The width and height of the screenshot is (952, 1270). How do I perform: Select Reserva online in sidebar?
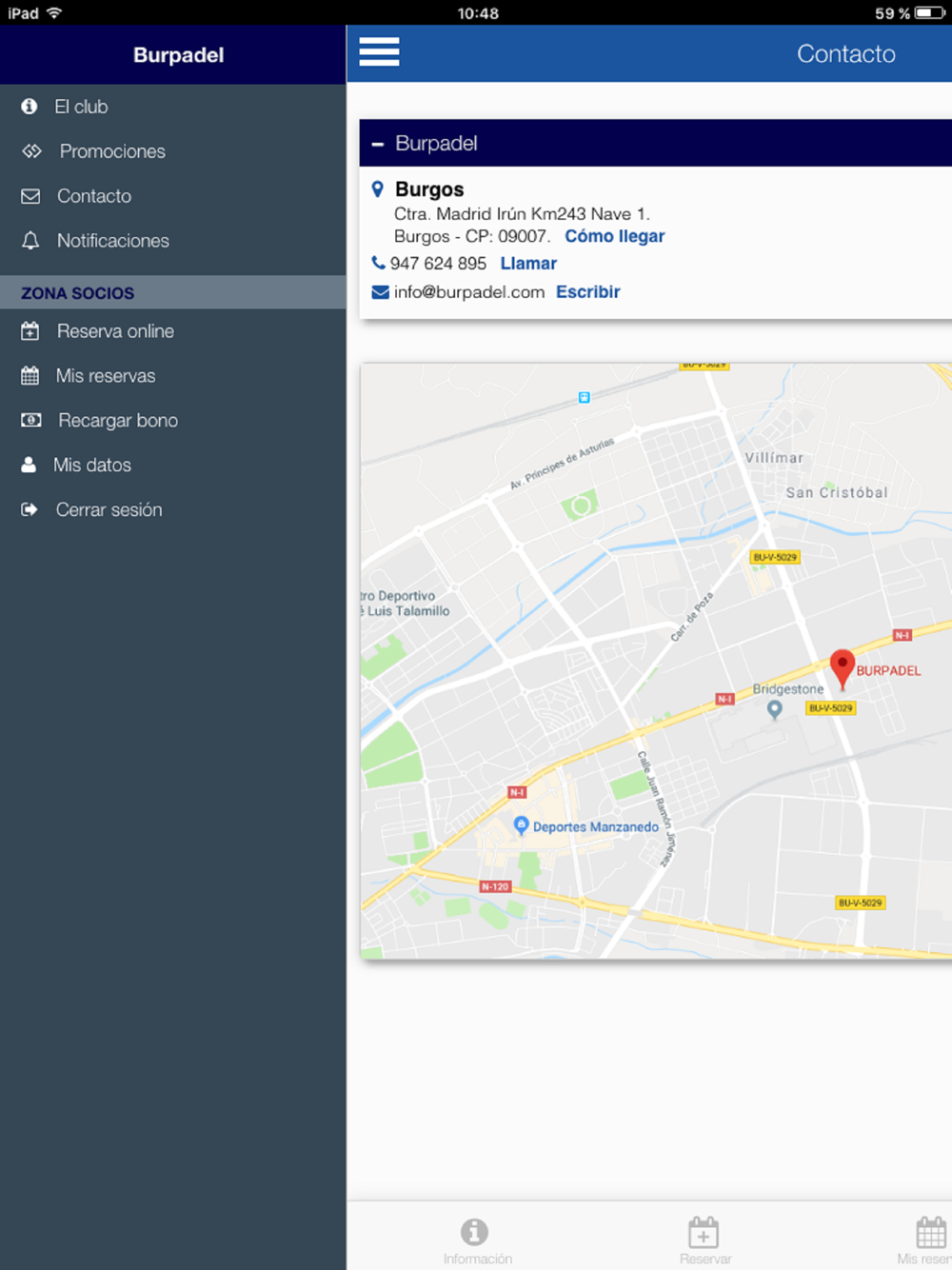click(172, 331)
